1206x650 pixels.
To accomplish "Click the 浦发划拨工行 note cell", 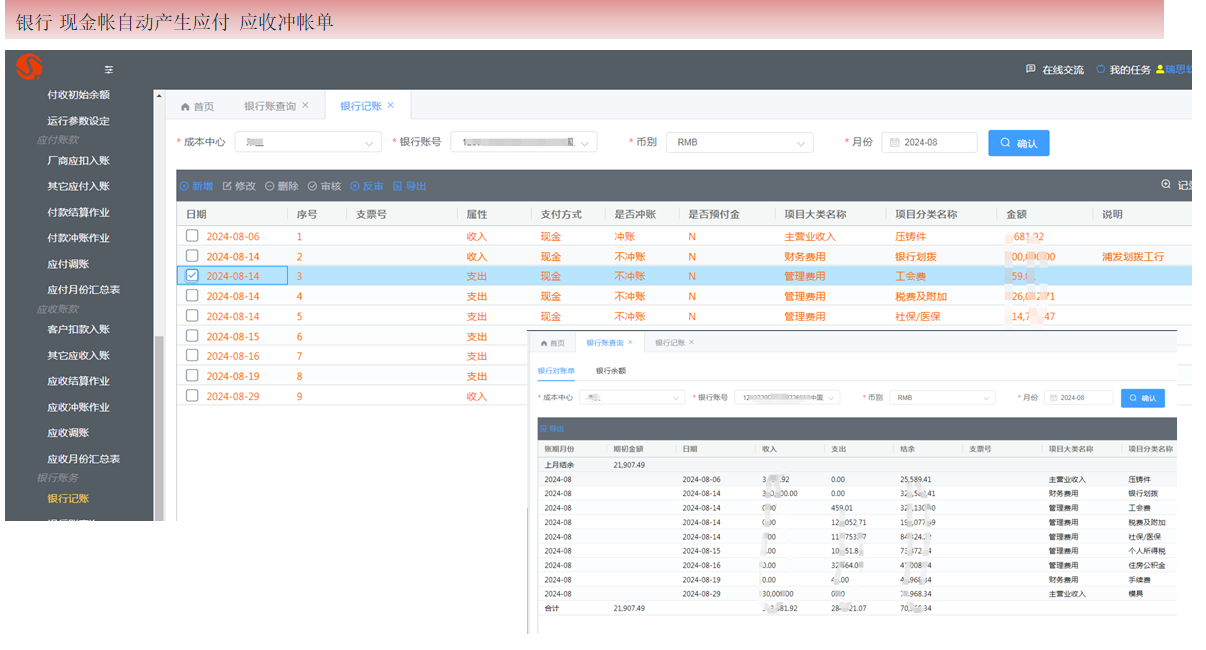I will click(x=1133, y=256).
